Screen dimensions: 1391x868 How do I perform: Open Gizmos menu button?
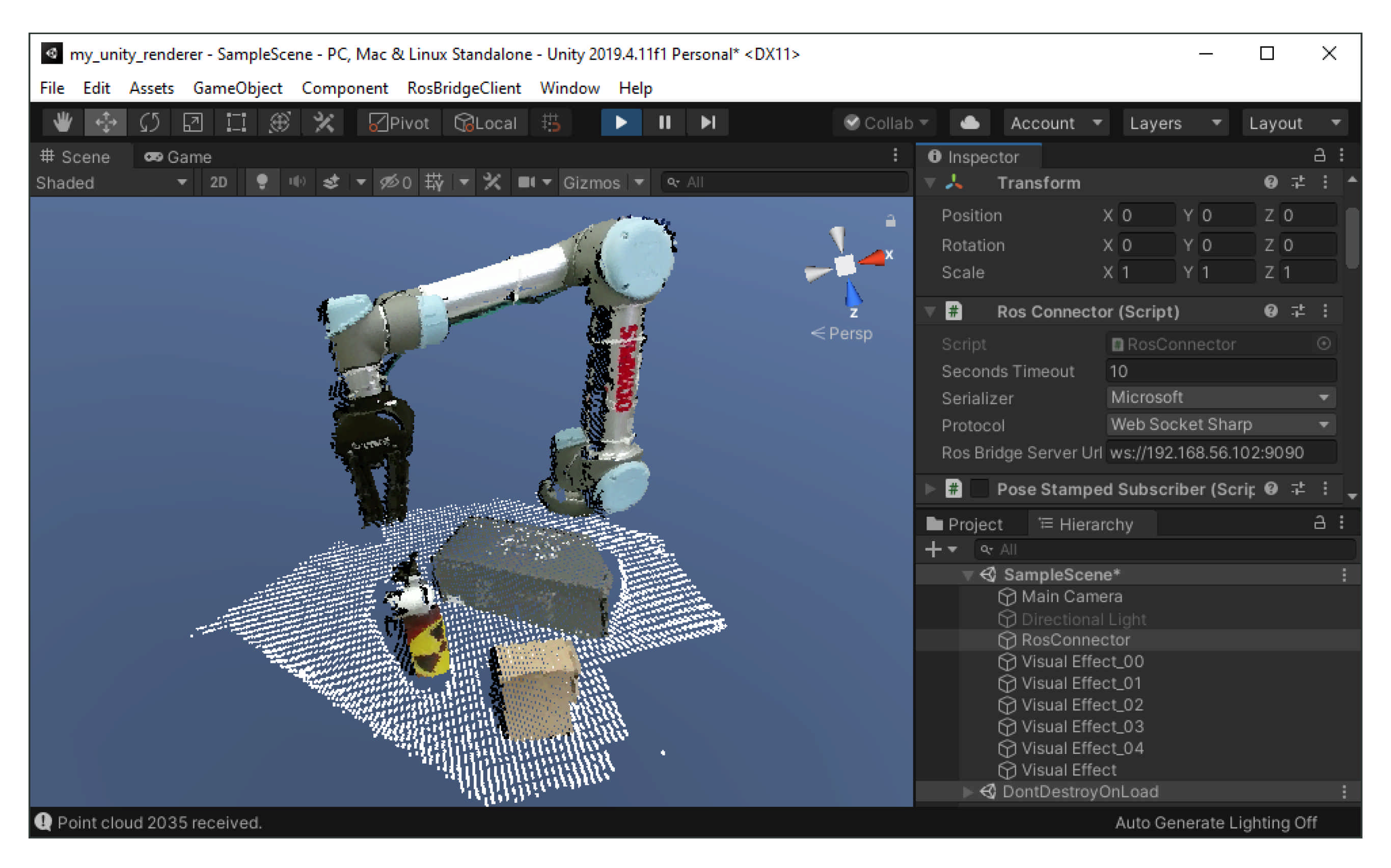point(593,183)
